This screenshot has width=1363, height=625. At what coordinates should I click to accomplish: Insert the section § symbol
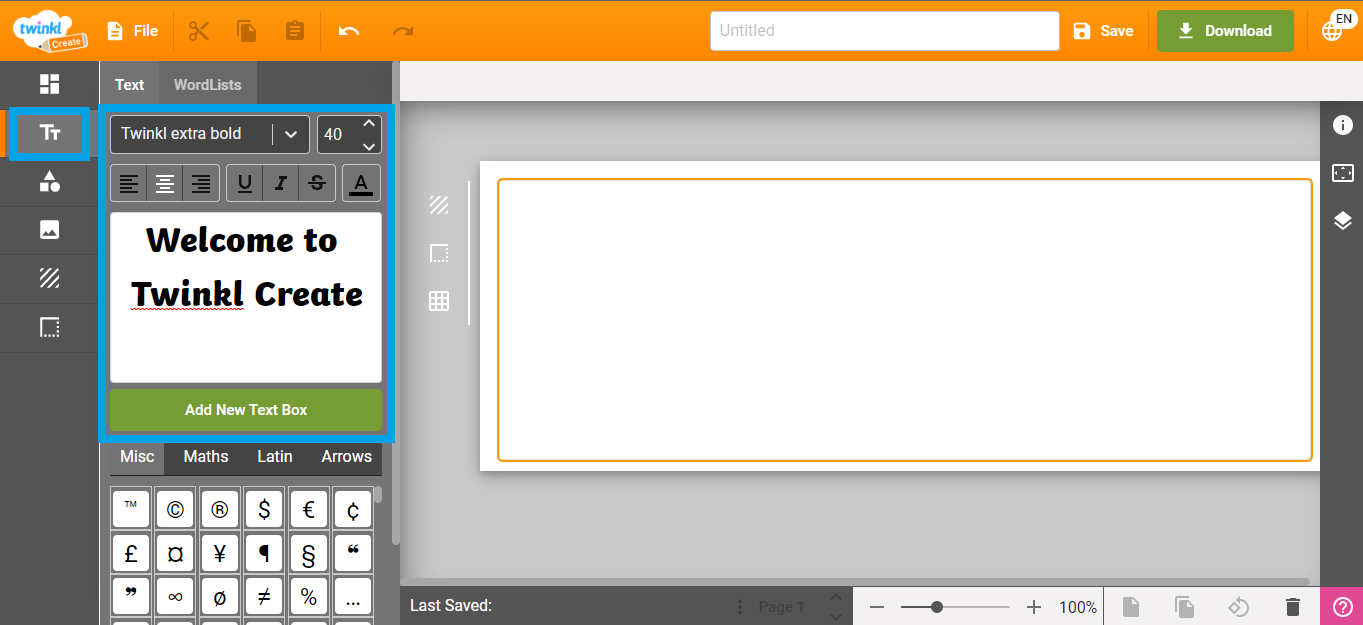[308, 553]
